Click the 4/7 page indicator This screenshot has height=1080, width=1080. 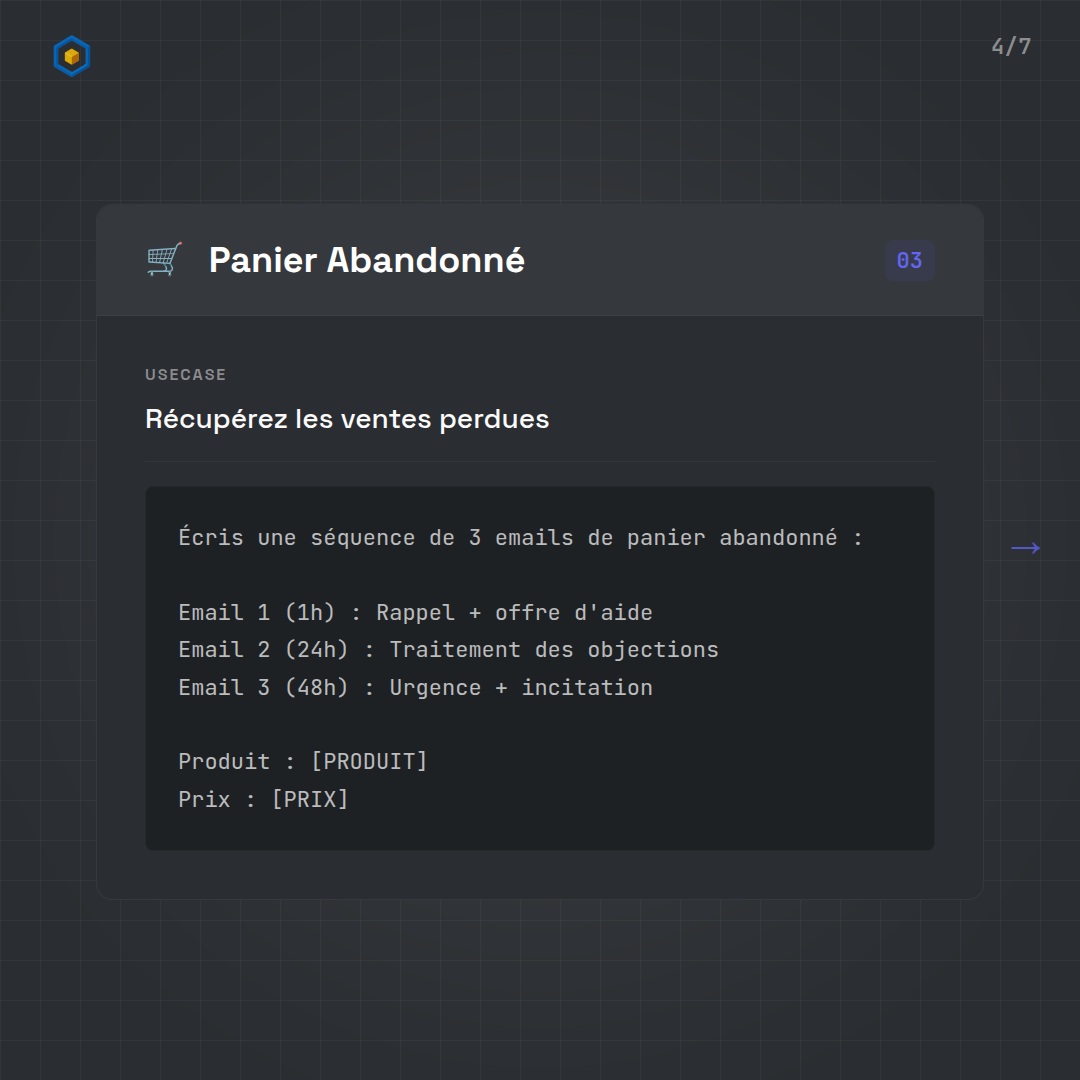(x=1011, y=47)
